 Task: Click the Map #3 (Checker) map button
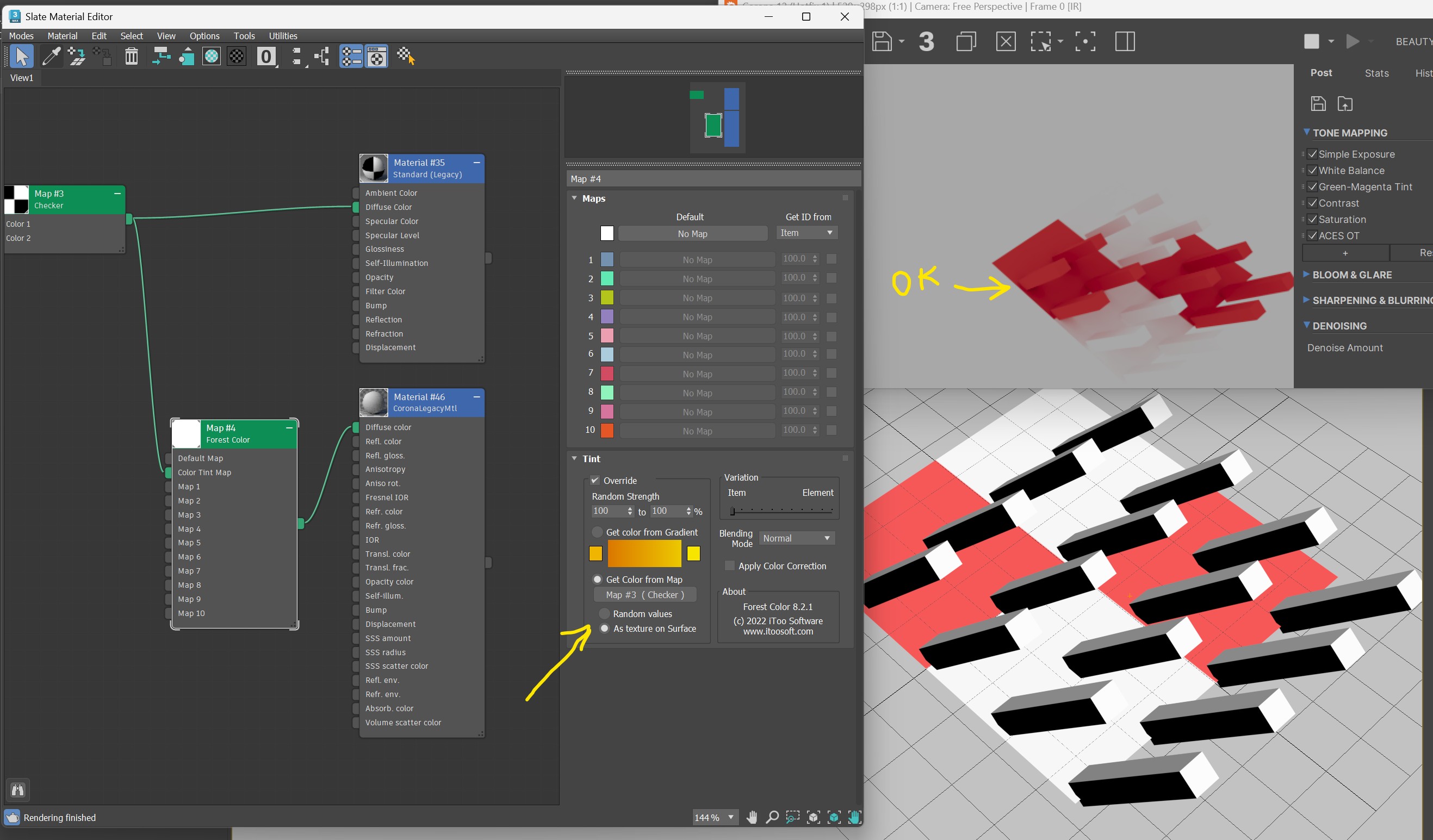click(x=645, y=594)
